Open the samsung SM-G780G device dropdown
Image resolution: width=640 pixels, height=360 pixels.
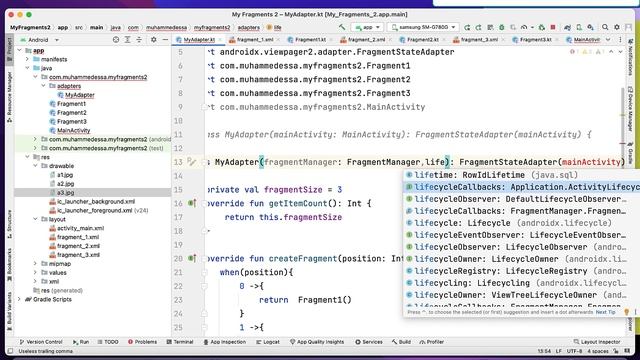[423, 27]
